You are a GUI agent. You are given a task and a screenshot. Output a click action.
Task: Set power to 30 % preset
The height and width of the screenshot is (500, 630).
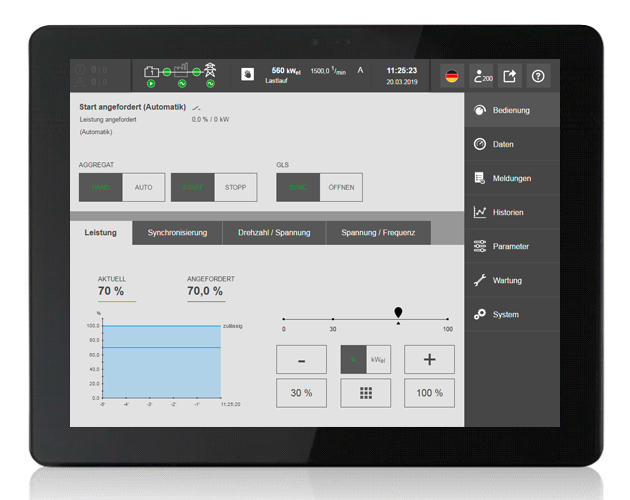point(301,393)
